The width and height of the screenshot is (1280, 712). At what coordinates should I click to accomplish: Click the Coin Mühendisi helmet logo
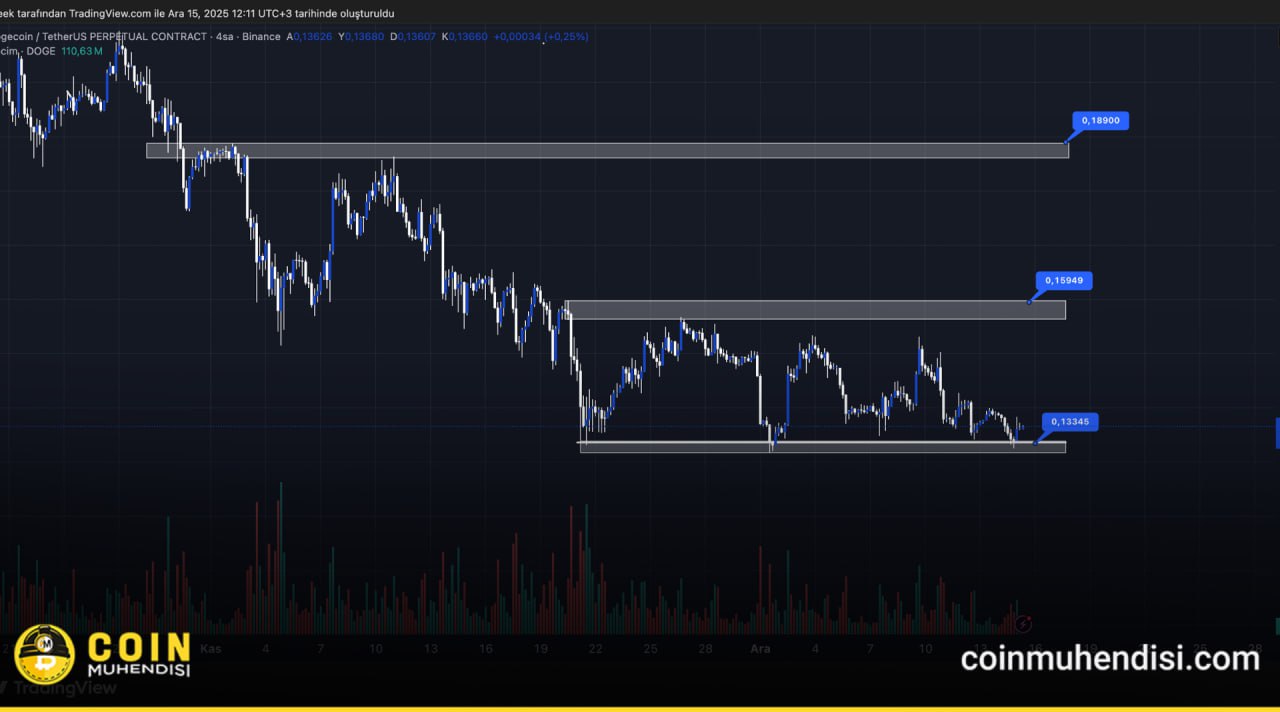(x=44, y=654)
